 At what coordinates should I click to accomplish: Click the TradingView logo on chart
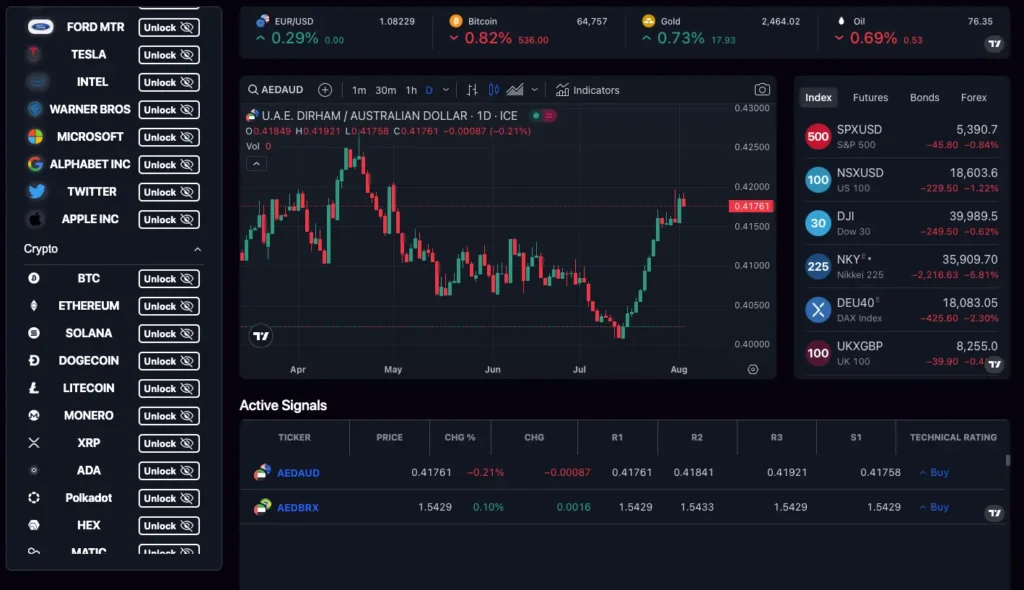pyautogui.click(x=261, y=336)
